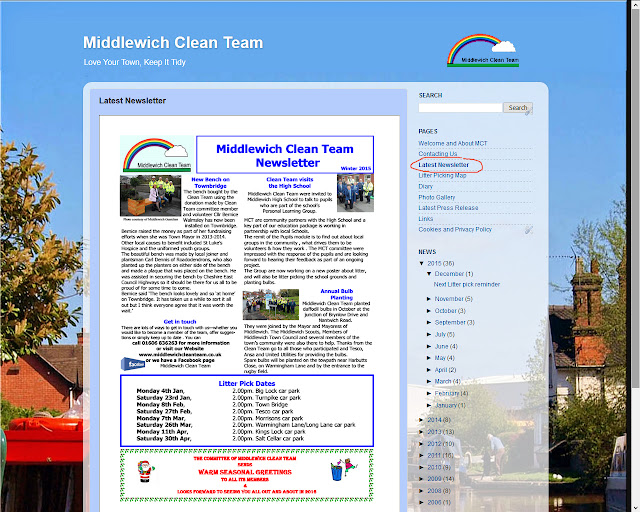Click the wrench edit icon beside Search button
The width and height of the screenshot is (640, 512).
tap(528, 113)
